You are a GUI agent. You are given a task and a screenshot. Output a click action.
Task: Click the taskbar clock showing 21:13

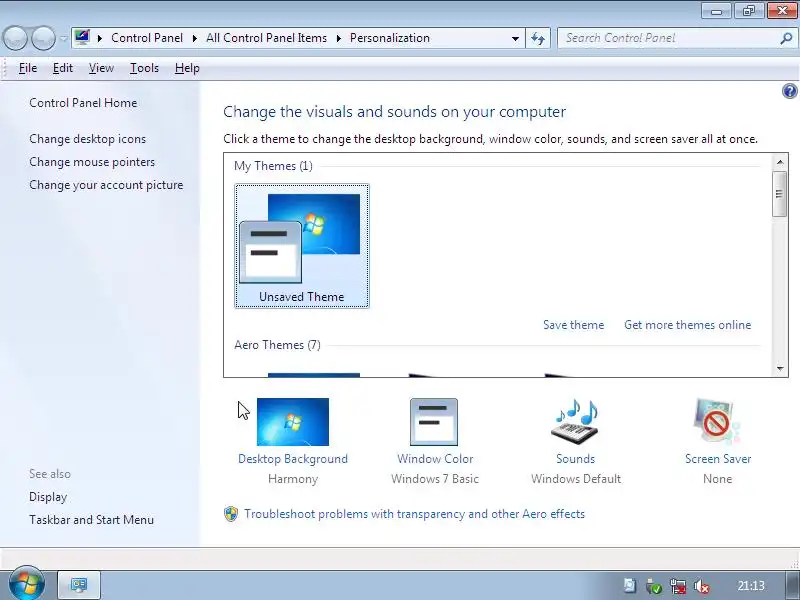click(751, 586)
